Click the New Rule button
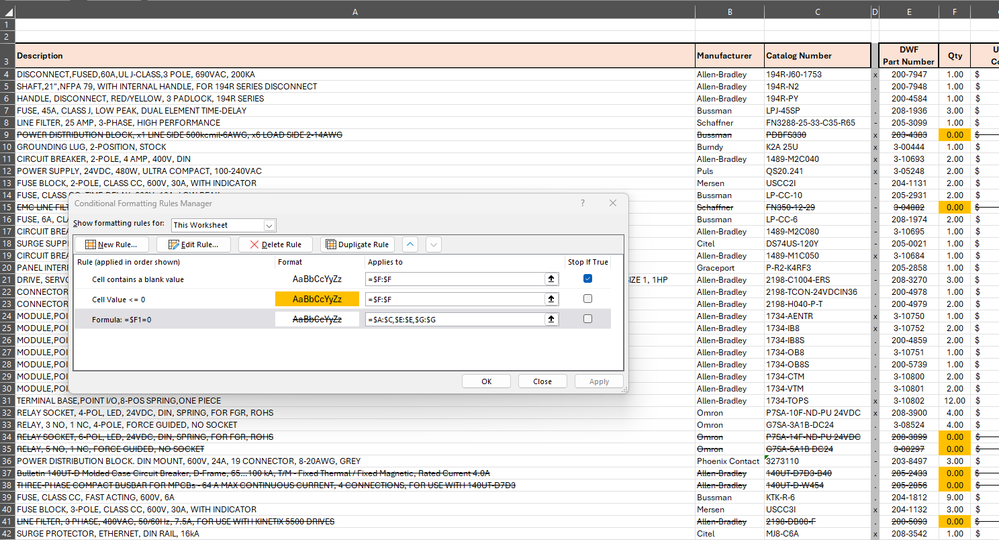999x540 pixels. [x=111, y=245]
